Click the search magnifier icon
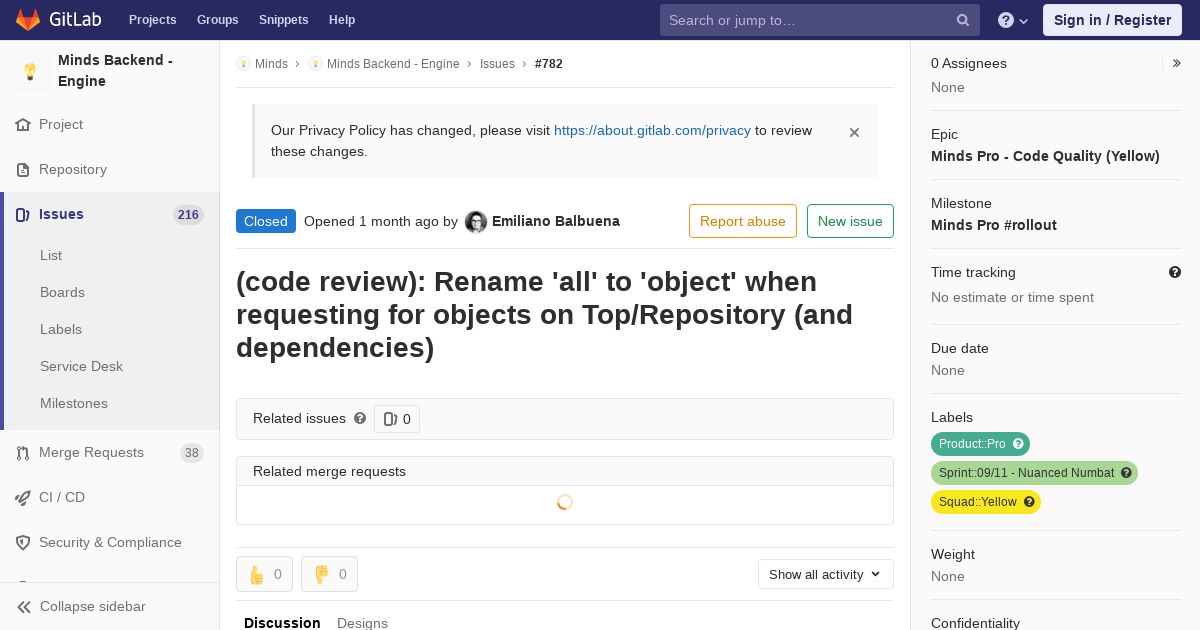Screen dimensions: 1200x630 click(963, 20)
